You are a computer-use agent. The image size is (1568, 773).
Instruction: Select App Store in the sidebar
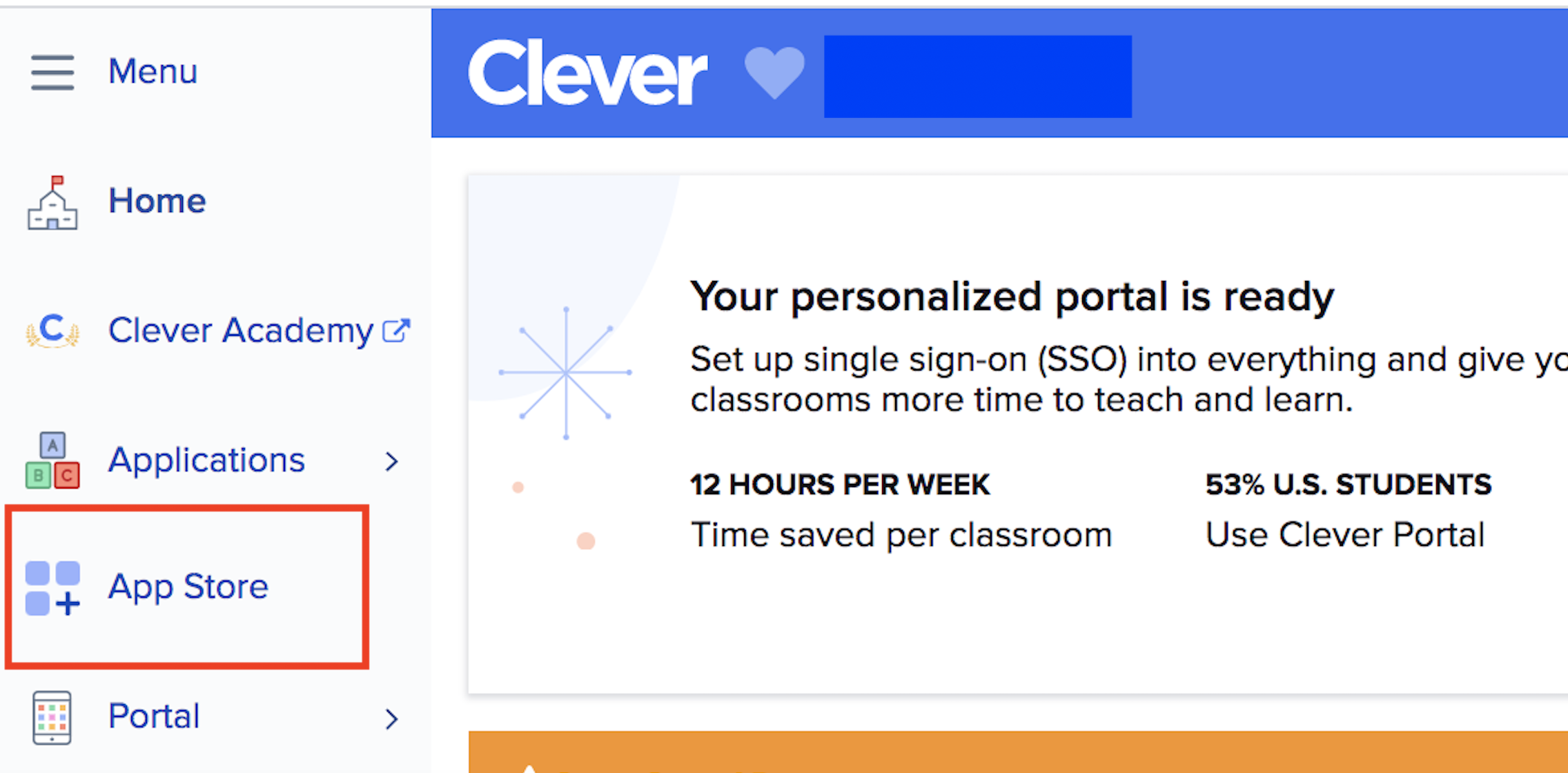click(x=188, y=587)
